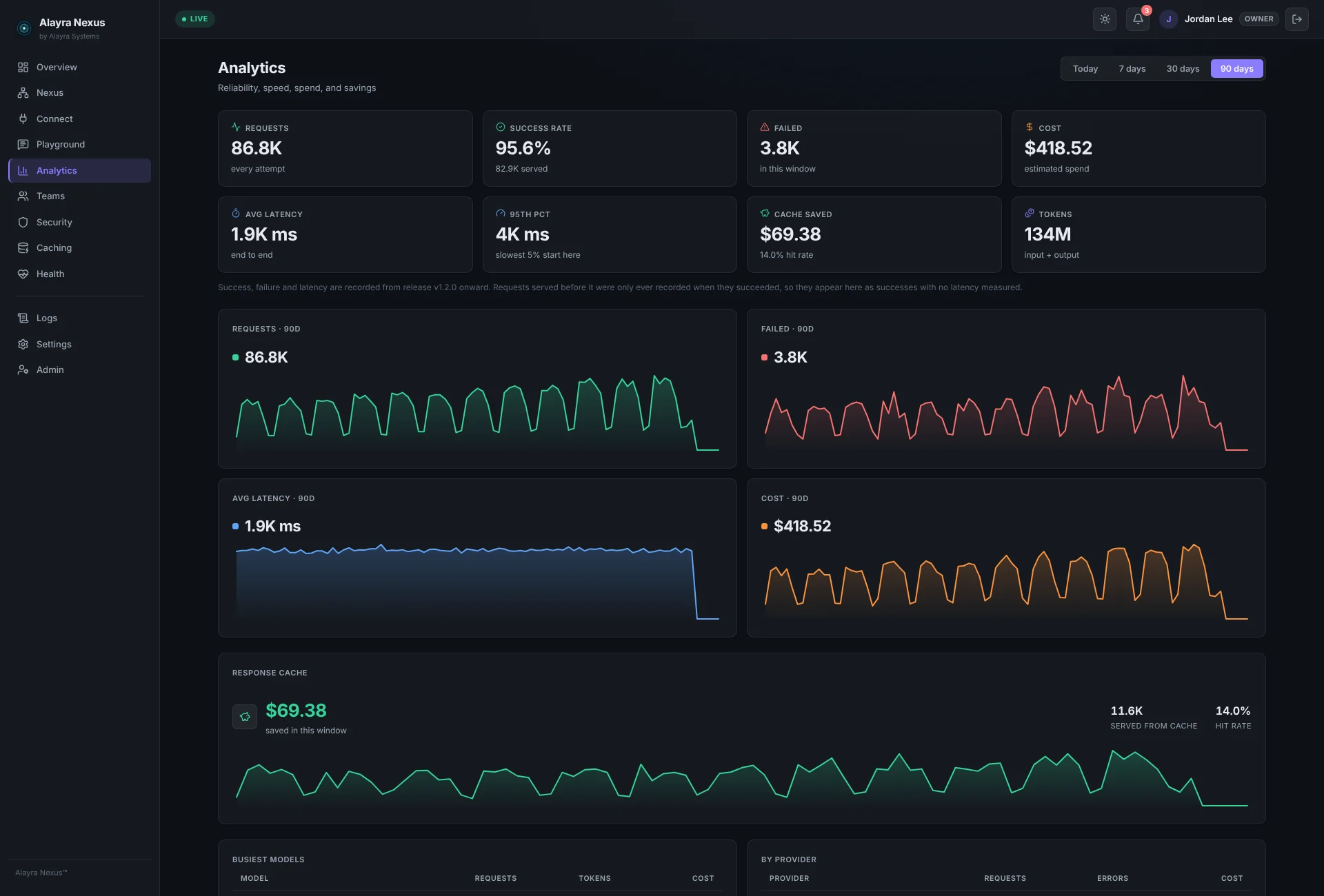This screenshot has height=896, width=1324.
Task: Click the Caching database icon in sidebar
Action: [x=23, y=248]
